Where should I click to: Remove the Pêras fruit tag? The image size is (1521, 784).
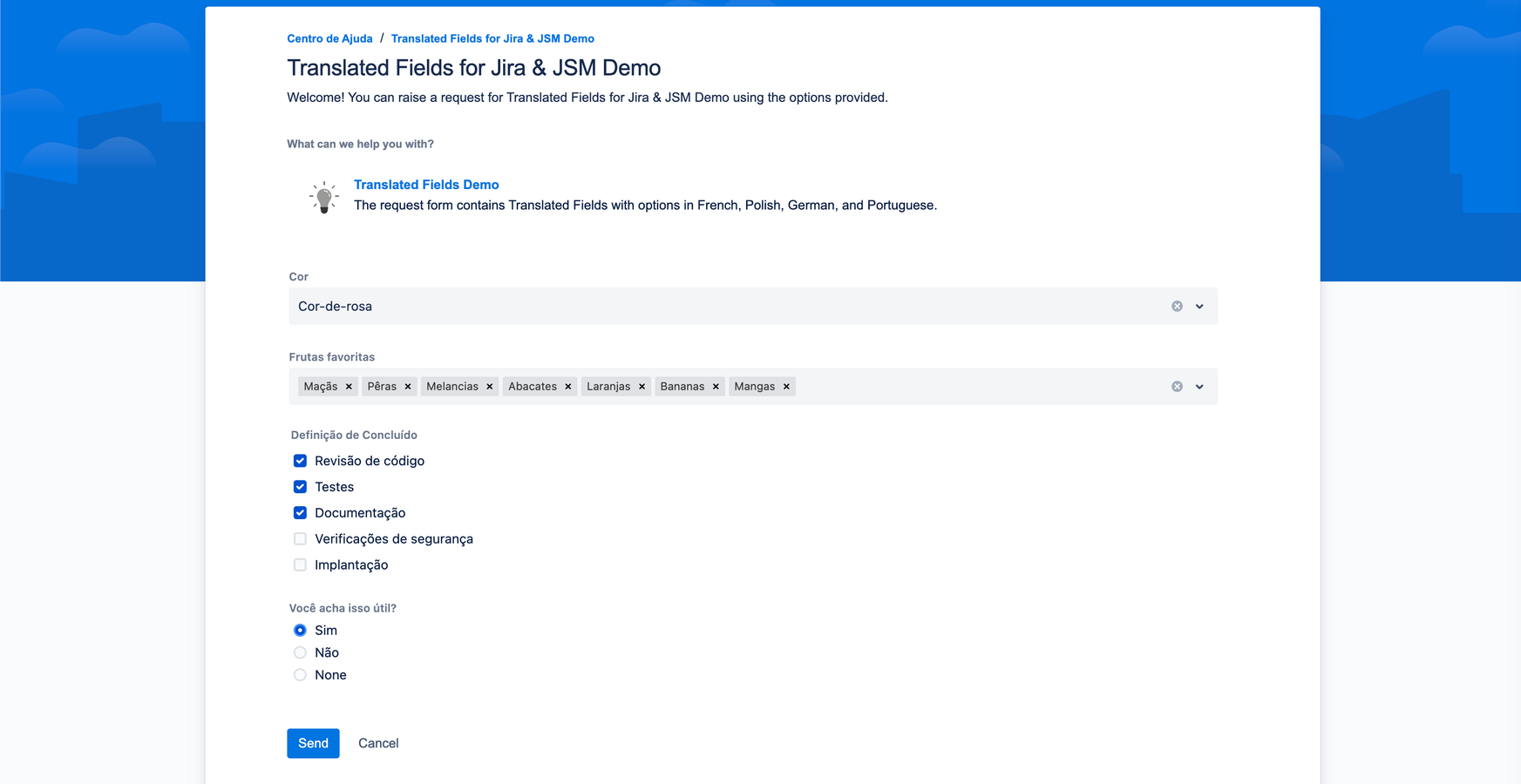pyautogui.click(x=408, y=387)
